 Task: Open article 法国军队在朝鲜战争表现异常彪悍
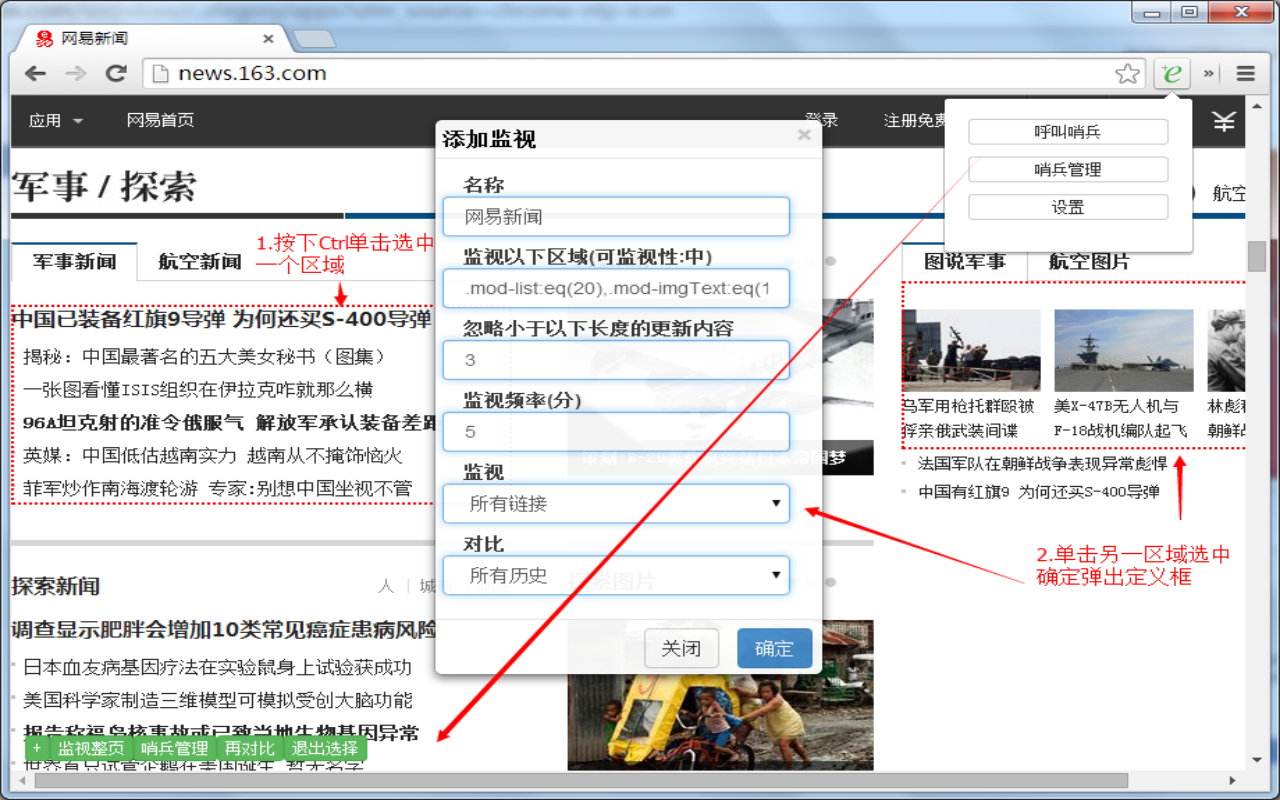1043,464
